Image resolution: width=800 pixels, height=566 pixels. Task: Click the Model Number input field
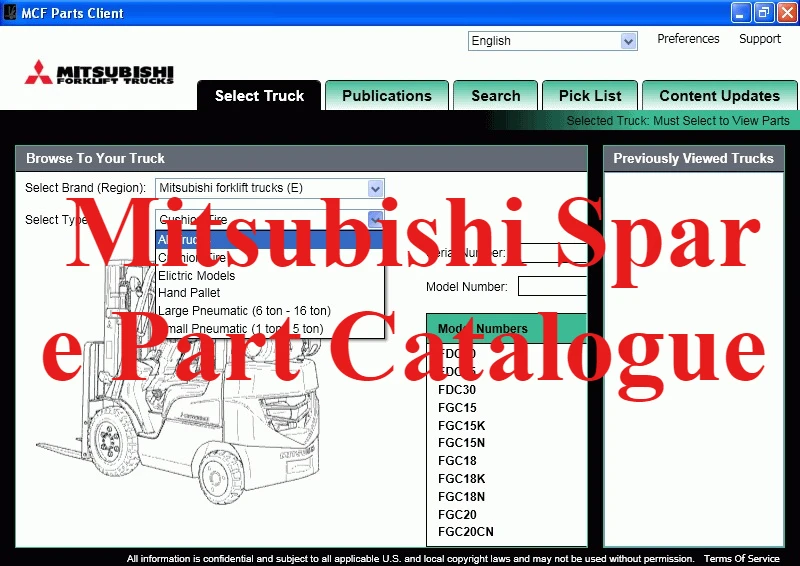pyautogui.click(x=553, y=286)
